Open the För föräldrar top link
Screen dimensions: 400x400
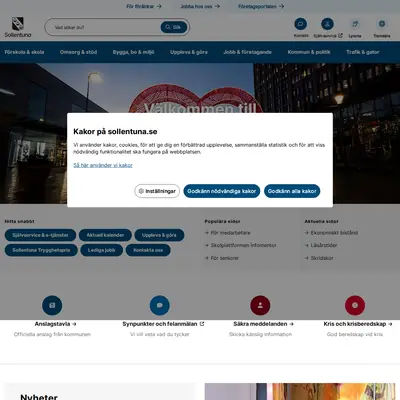[x=144, y=6]
